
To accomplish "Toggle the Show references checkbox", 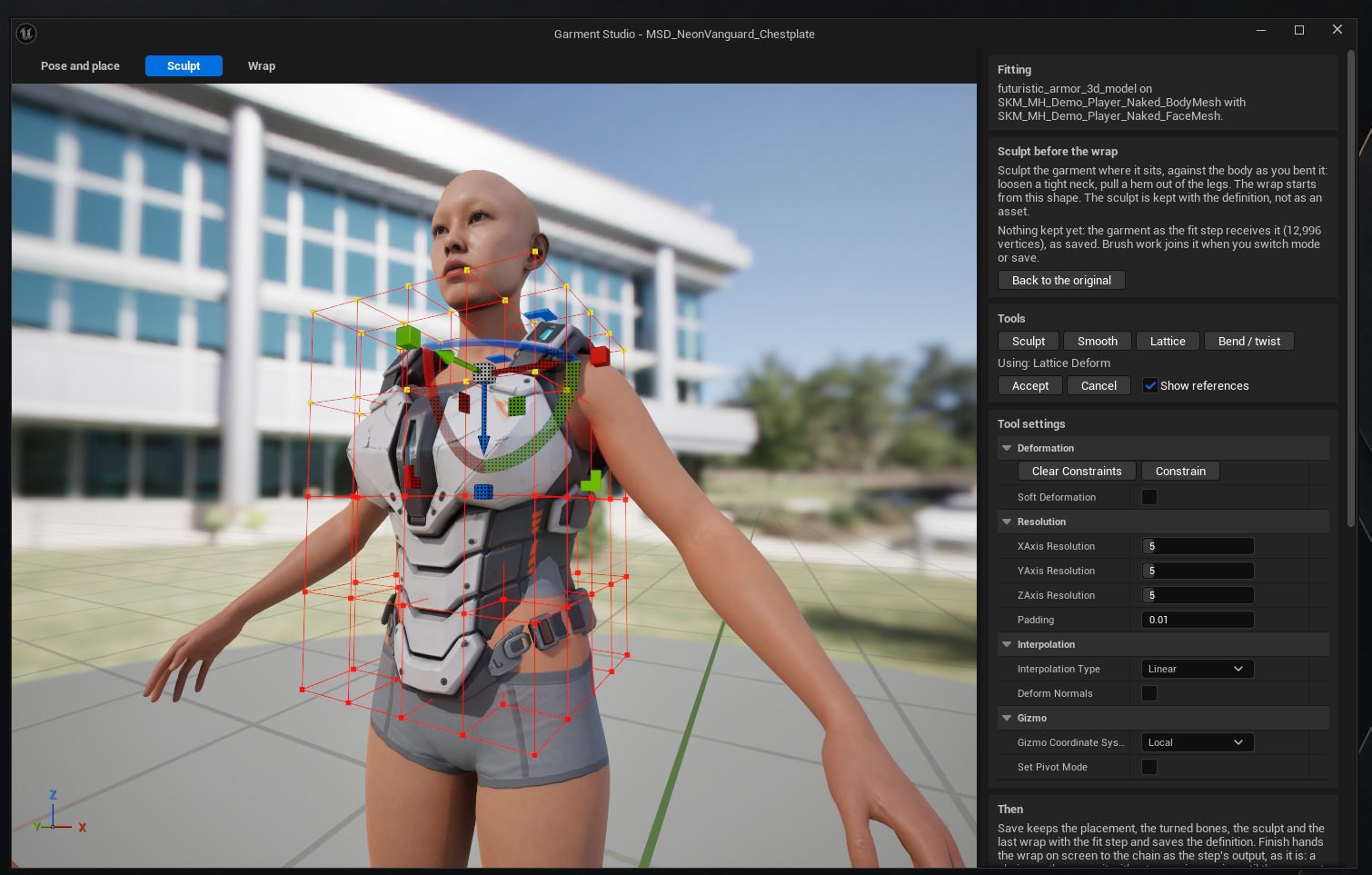I will [1150, 385].
